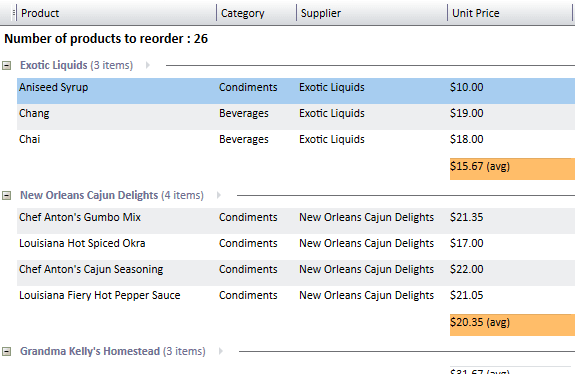
Task: Click the $18.00 unit price
Action: [x=467, y=139]
